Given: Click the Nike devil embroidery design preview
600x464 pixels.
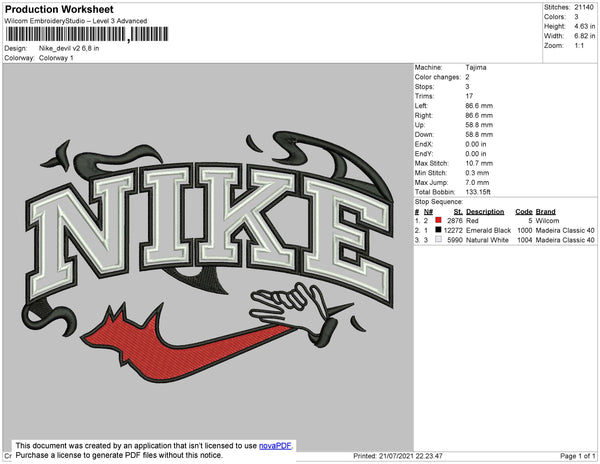Looking at the screenshot, I should [207, 256].
